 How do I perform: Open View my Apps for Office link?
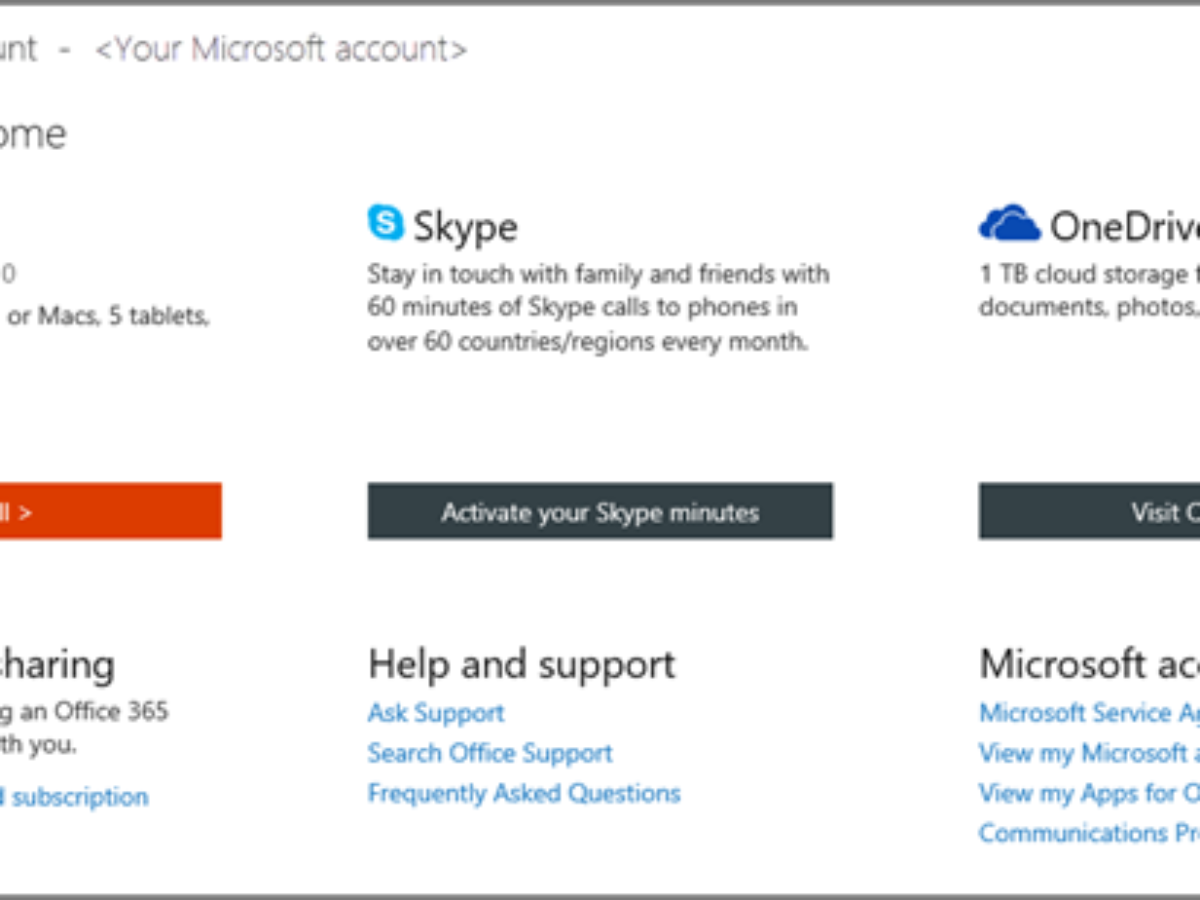(1089, 793)
